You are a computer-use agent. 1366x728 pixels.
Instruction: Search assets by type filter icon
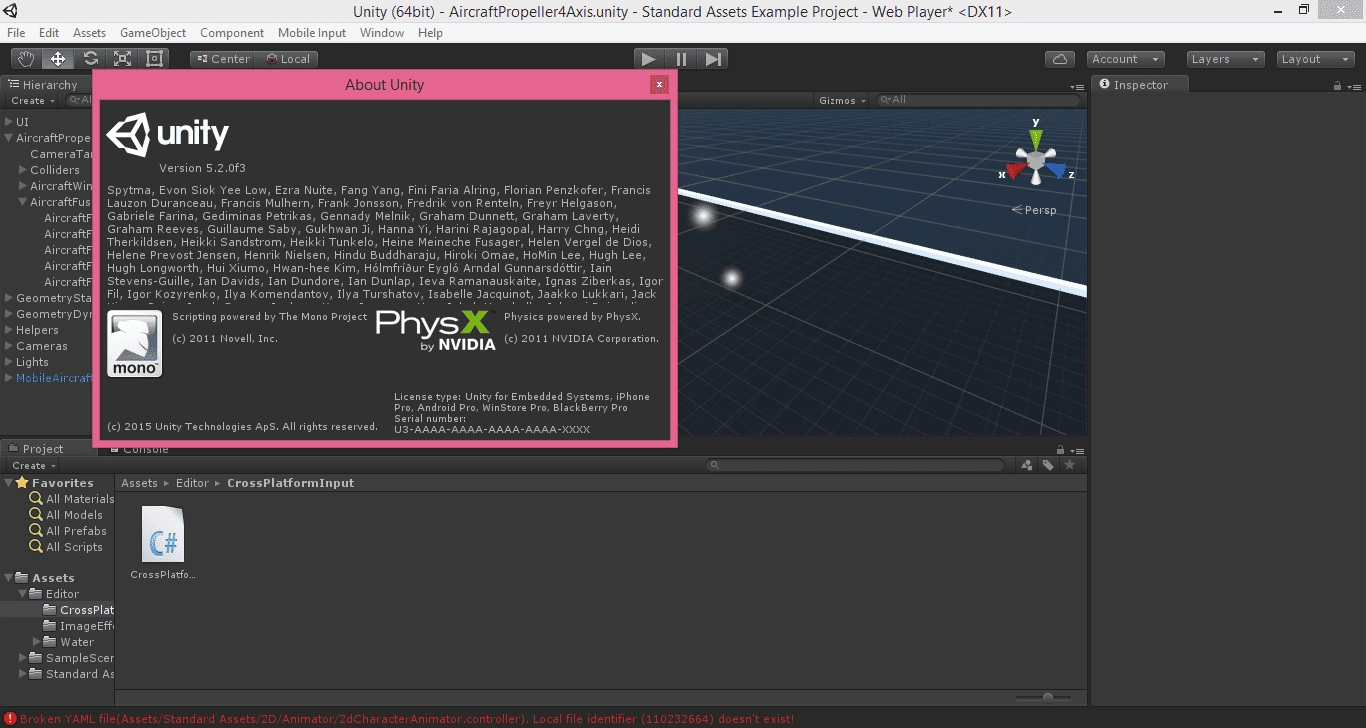click(1026, 465)
